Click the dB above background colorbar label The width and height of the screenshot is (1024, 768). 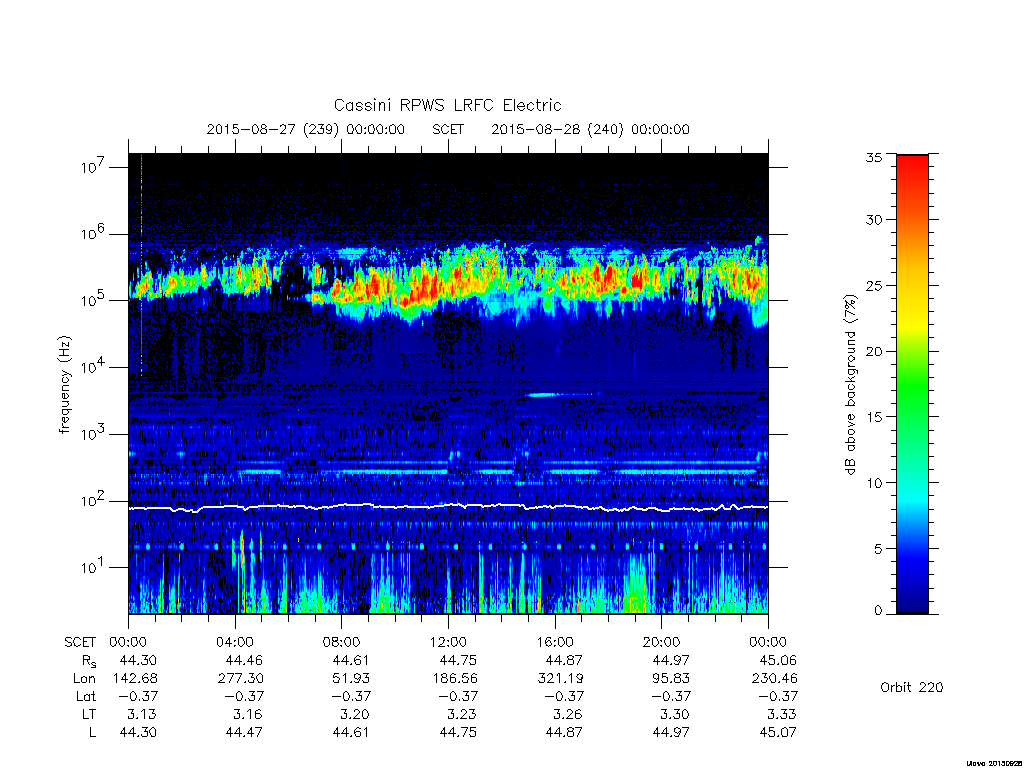click(850, 385)
